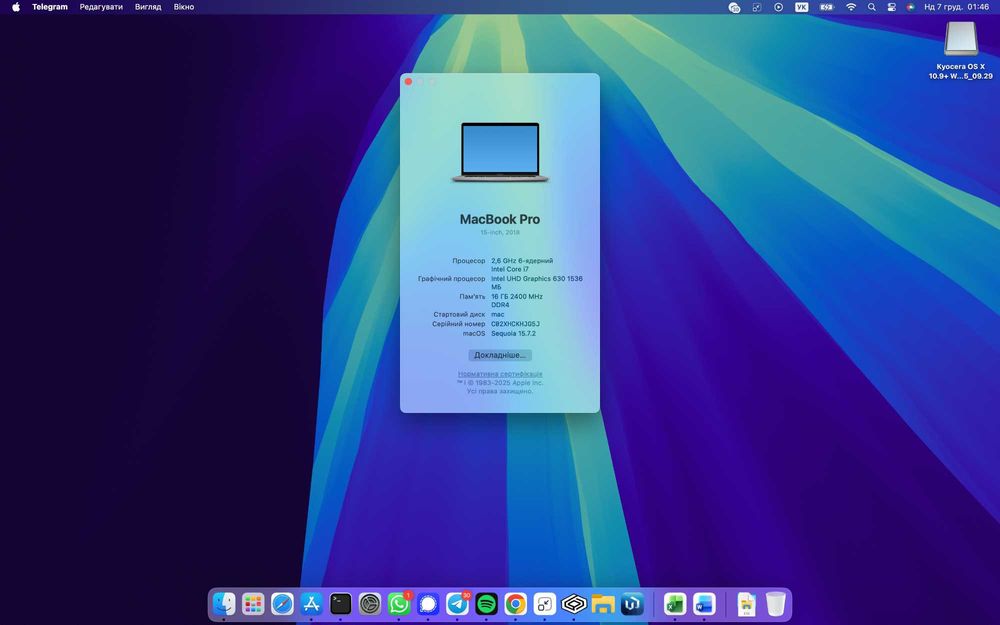This screenshot has height=625, width=1000.
Task: Open the black hexagon-logo Dock app
Action: pos(574,603)
